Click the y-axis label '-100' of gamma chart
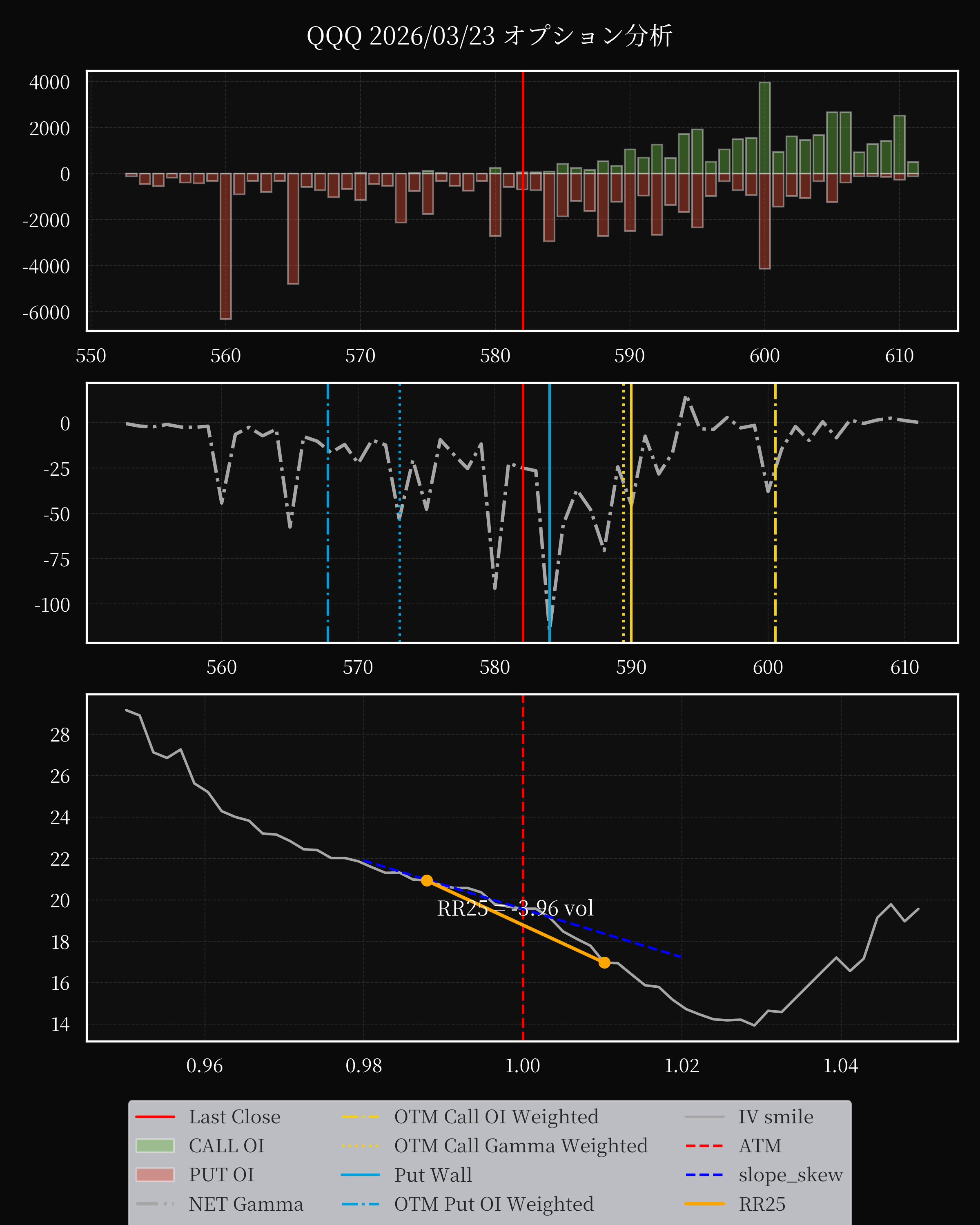Image resolution: width=980 pixels, height=1225 pixels. [x=52, y=605]
